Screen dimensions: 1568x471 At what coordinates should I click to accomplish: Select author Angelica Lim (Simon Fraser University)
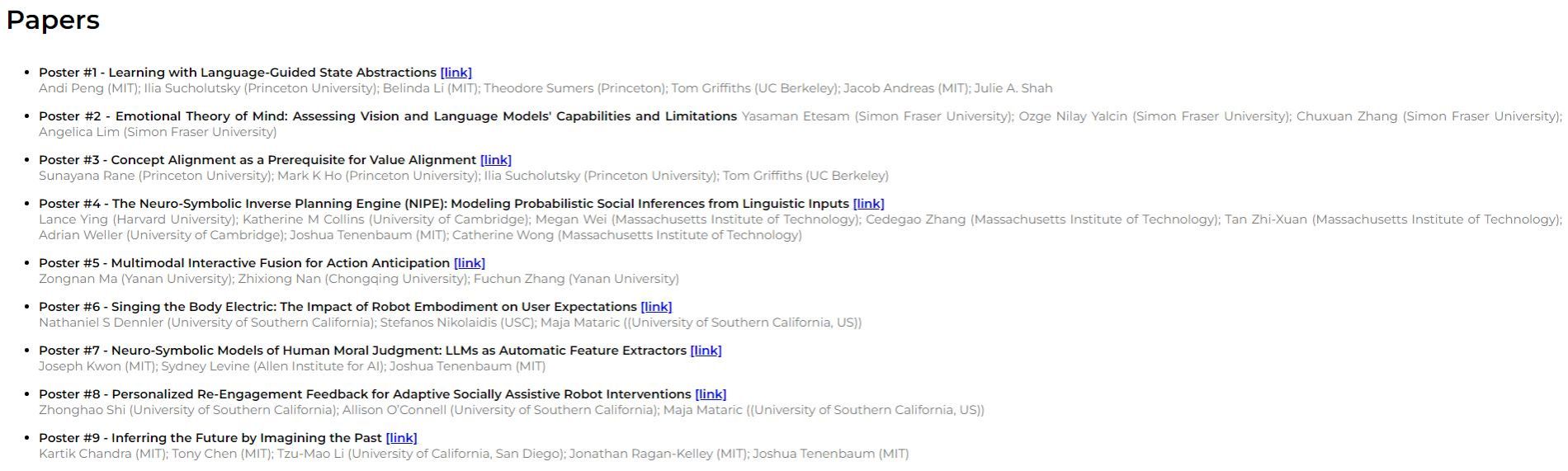click(158, 132)
